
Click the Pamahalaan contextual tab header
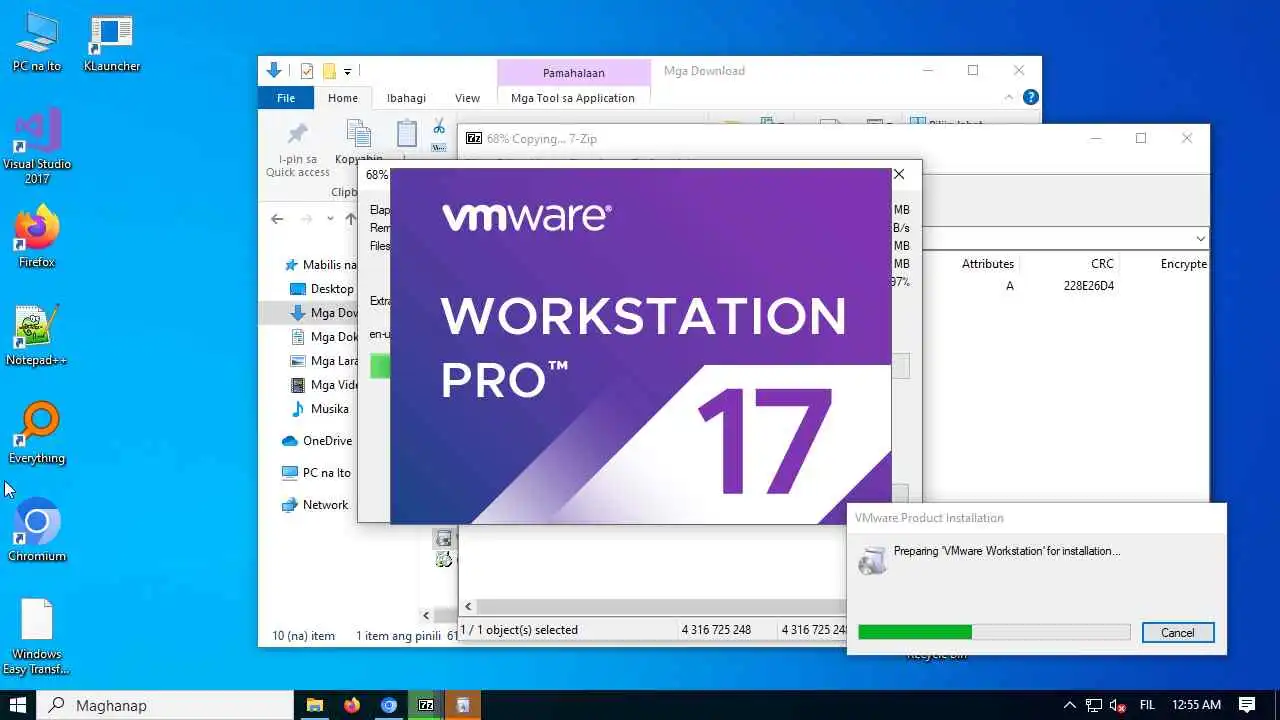[x=573, y=72]
